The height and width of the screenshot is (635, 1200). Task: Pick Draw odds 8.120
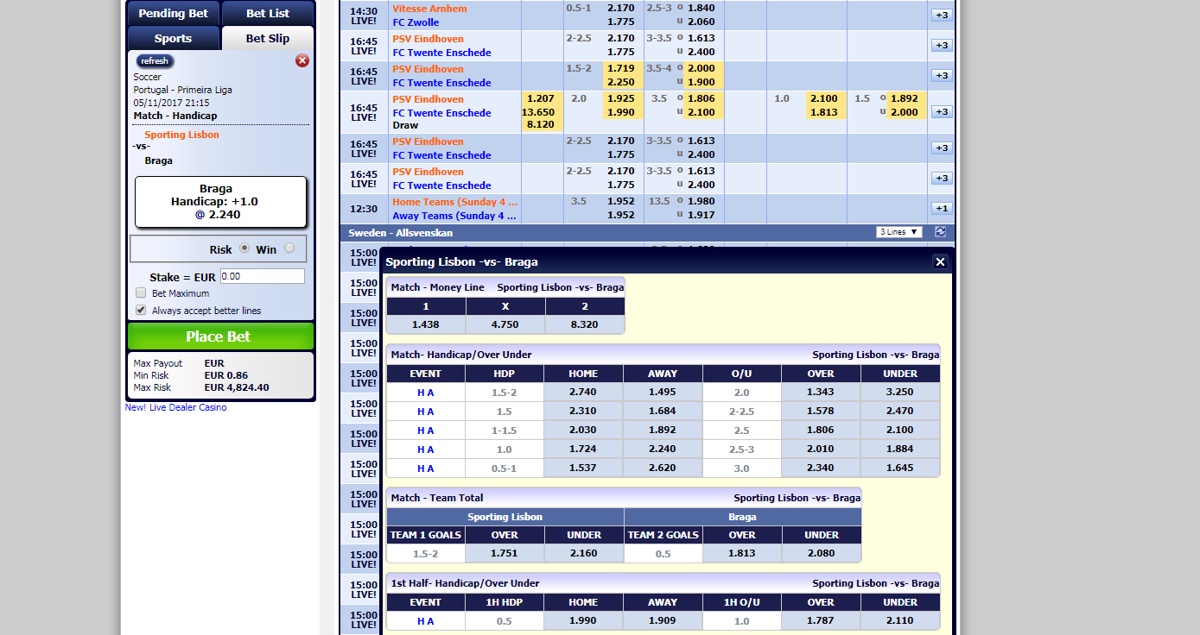(540, 125)
